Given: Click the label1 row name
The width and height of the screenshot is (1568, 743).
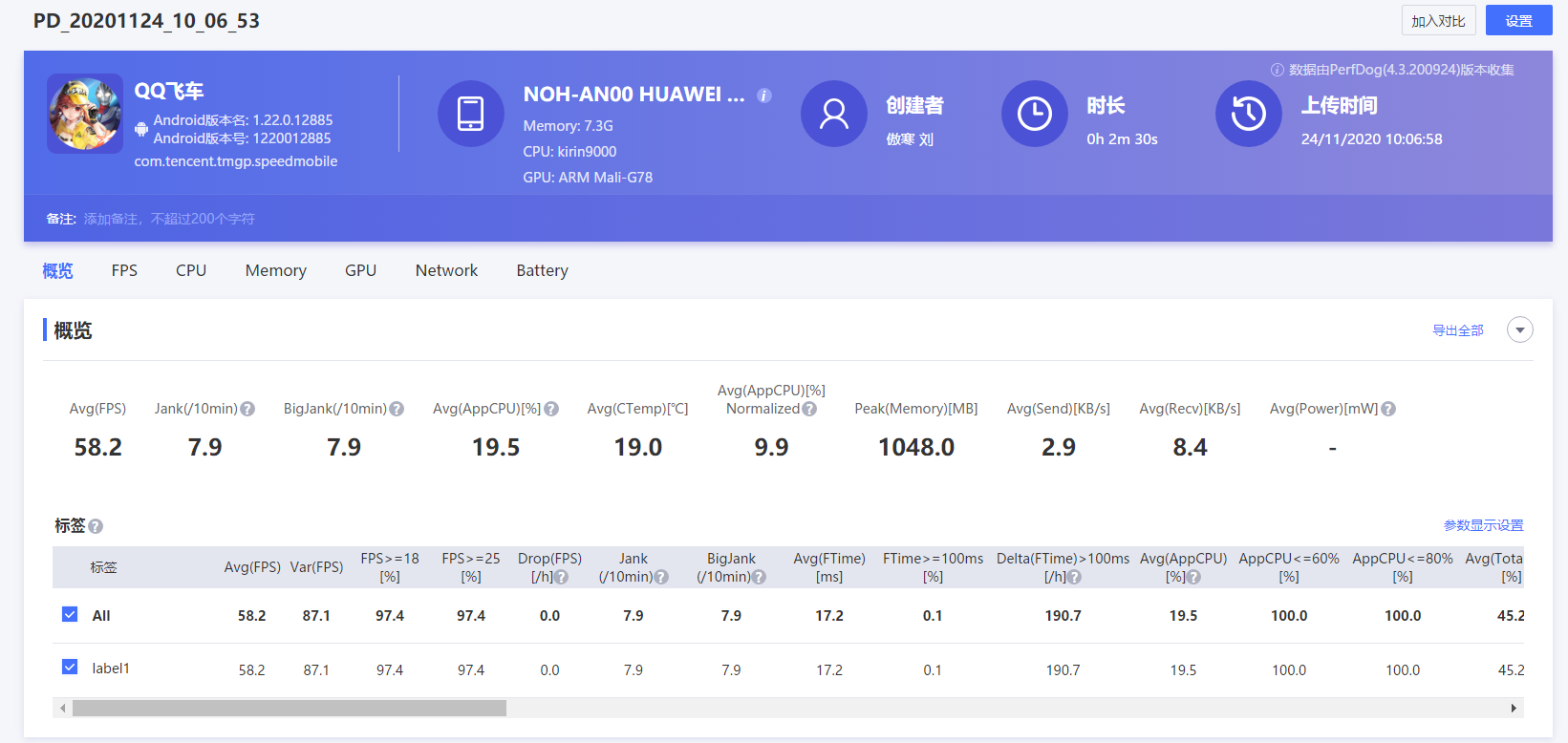Looking at the screenshot, I should (111, 669).
